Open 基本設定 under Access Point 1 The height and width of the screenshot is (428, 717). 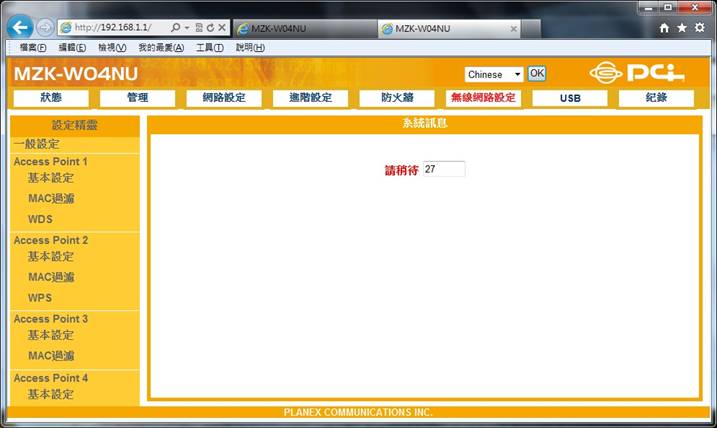click(x=50, y=178)
